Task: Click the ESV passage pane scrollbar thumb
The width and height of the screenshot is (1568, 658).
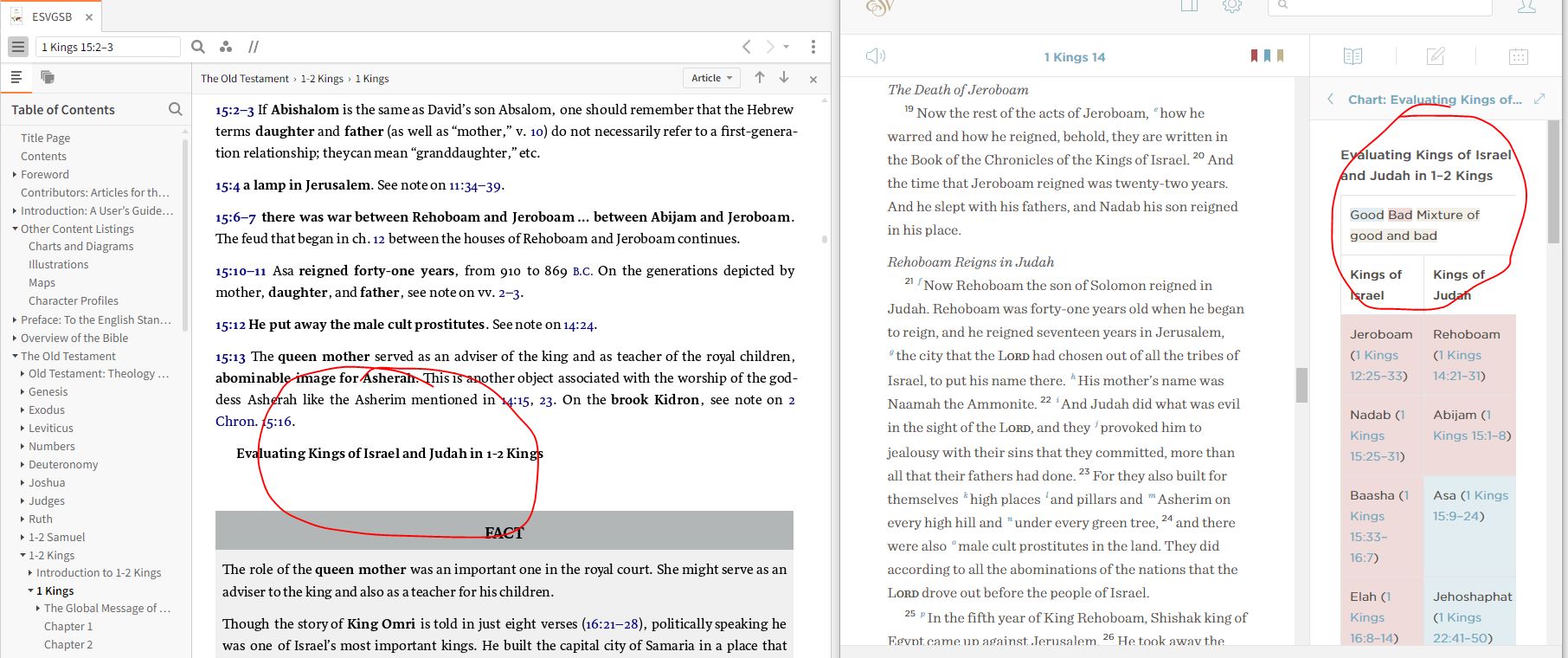Action: 1301,385
